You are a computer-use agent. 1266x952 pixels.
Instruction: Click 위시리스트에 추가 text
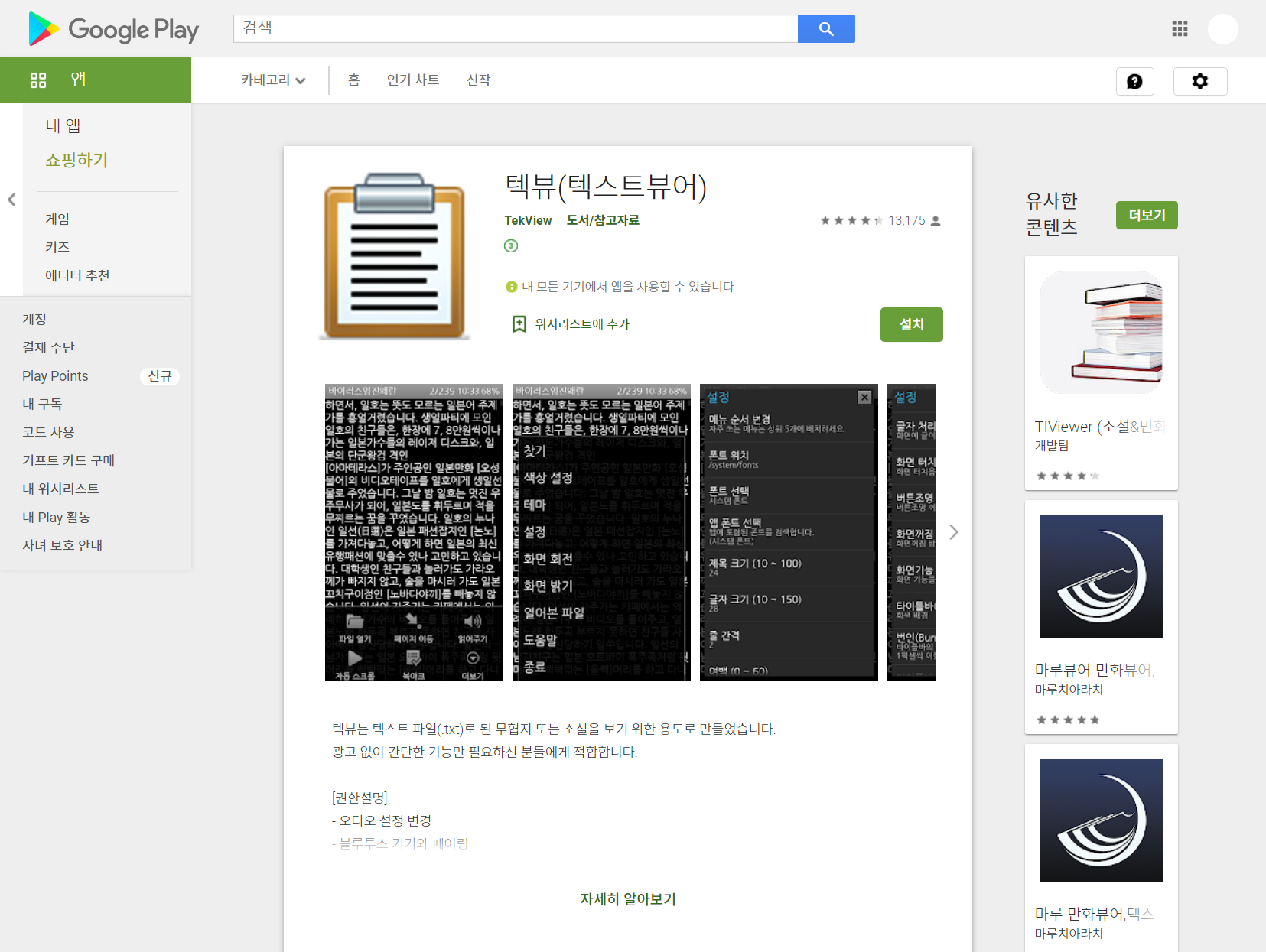[x=582, y=324]
